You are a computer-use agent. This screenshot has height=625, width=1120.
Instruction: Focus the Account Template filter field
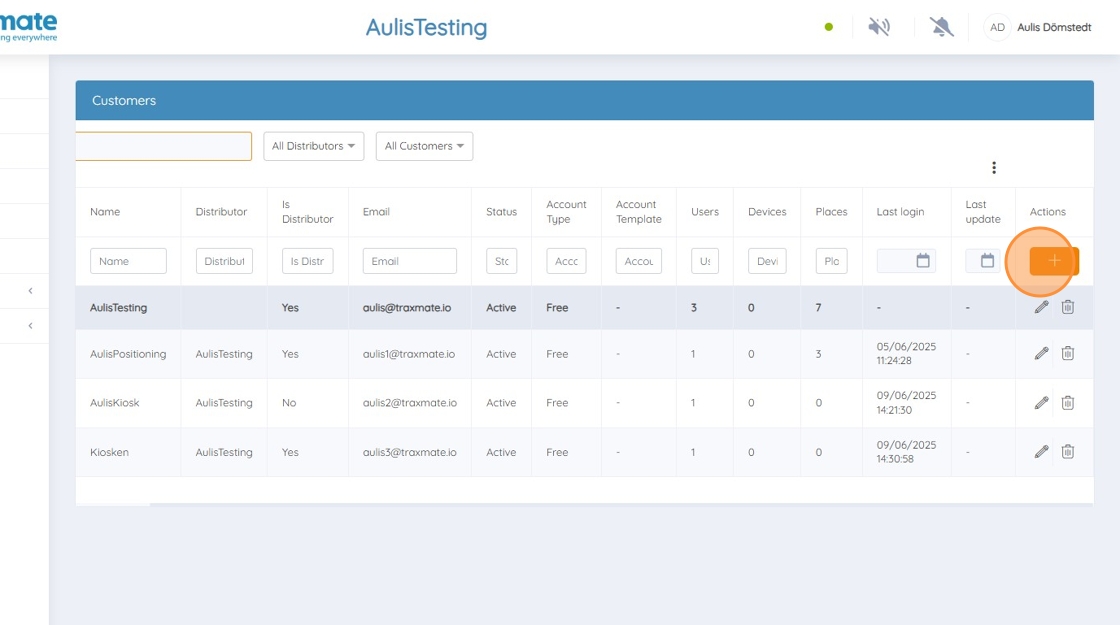point(639,261)
